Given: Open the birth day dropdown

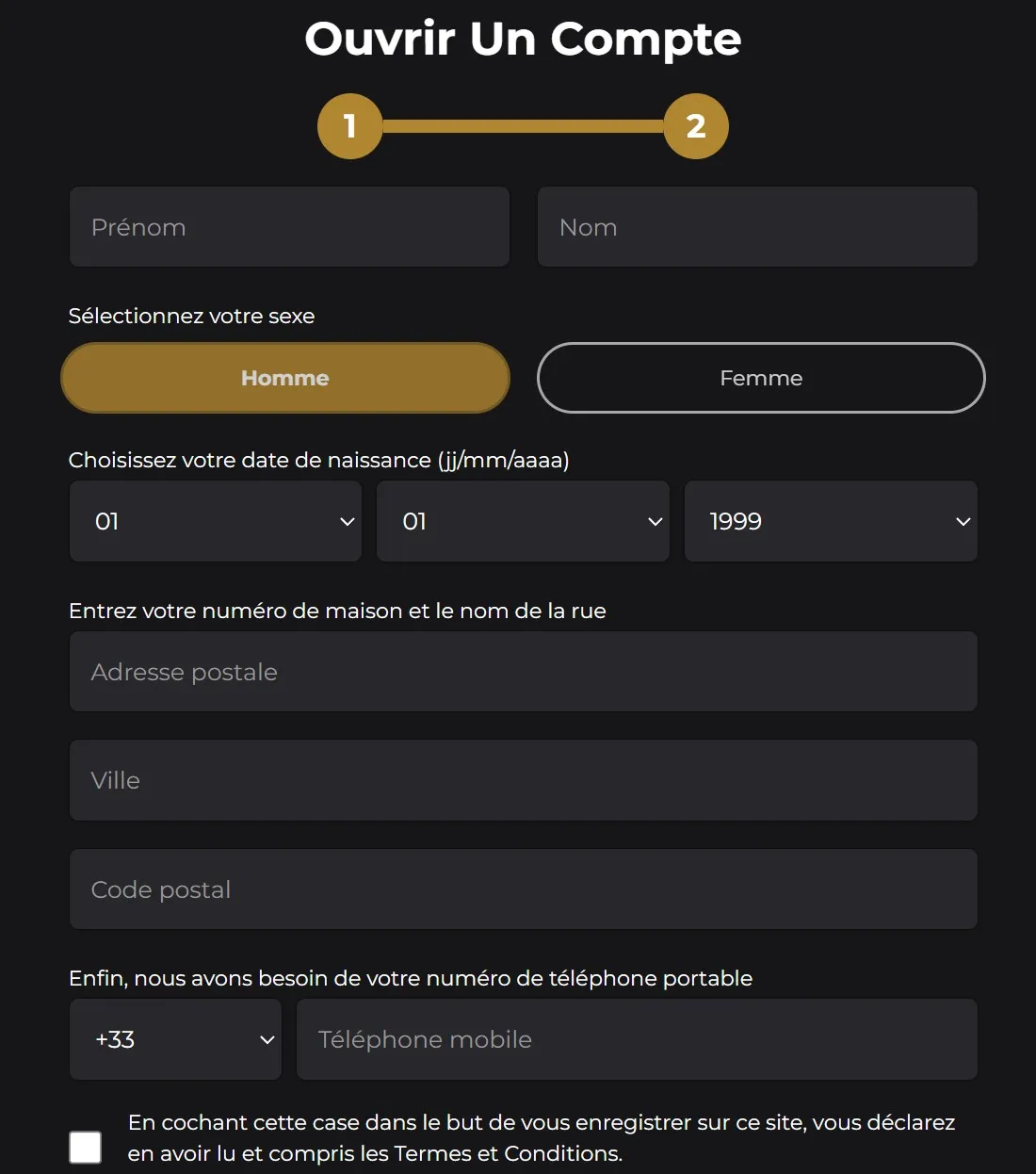Looking at the screenshot, I should pos(216,521).
